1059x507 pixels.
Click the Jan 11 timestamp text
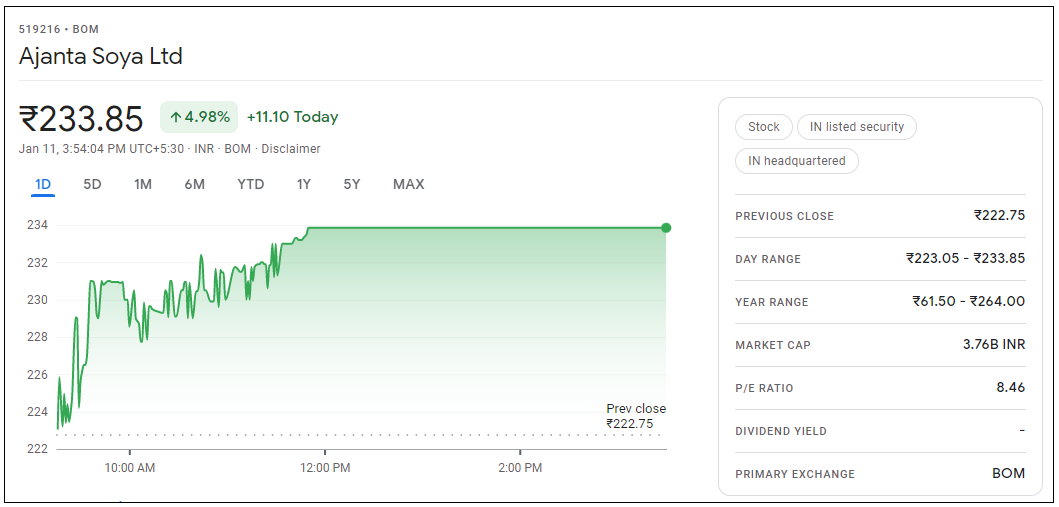[101, 149]
